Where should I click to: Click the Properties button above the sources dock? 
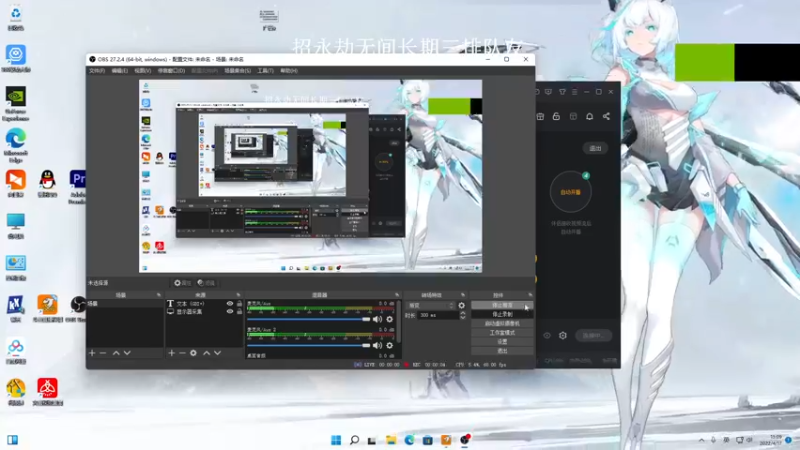click(x=182, y=283)
